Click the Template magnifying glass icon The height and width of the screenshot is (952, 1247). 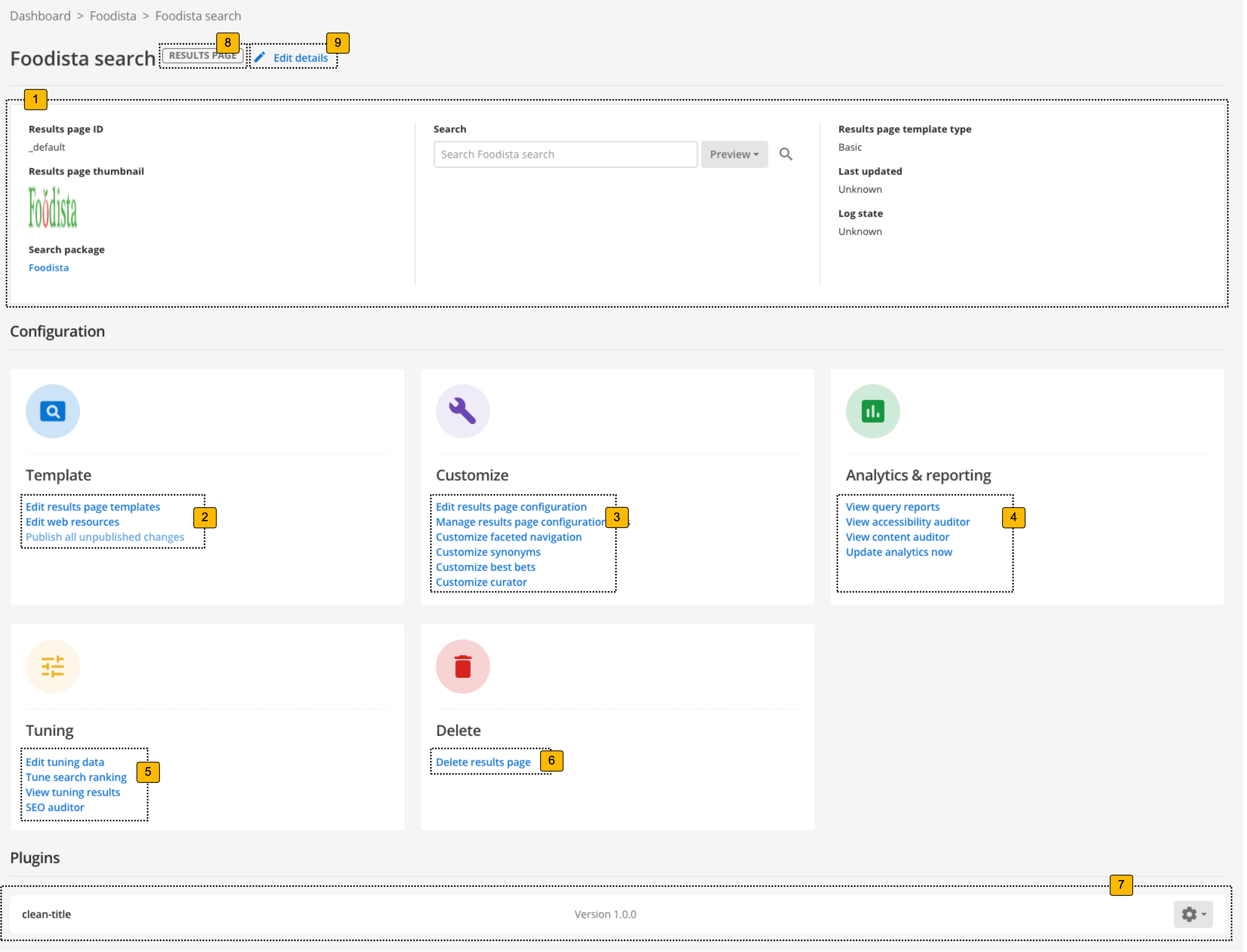tap(53, 411)
